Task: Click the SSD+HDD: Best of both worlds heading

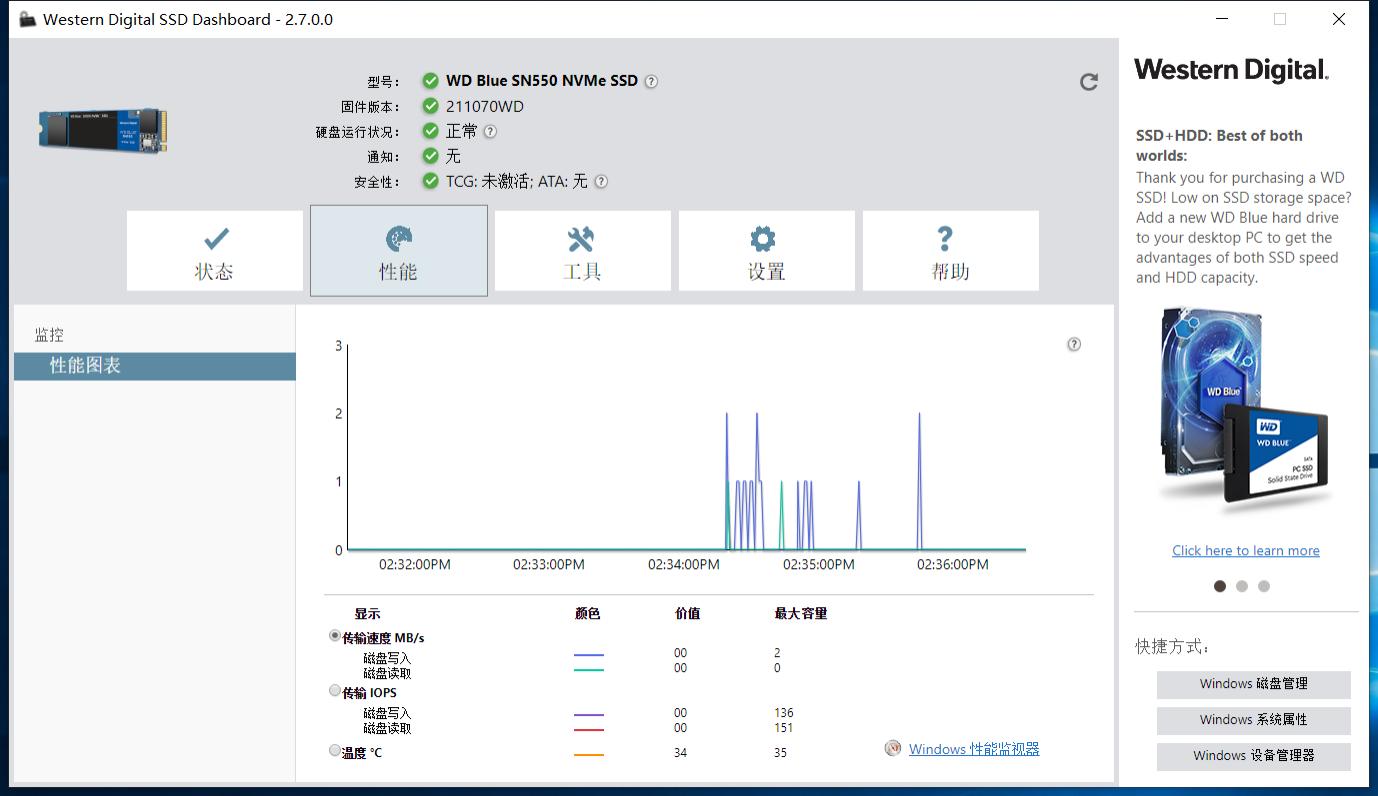Action: click(x=1219, y=146)
